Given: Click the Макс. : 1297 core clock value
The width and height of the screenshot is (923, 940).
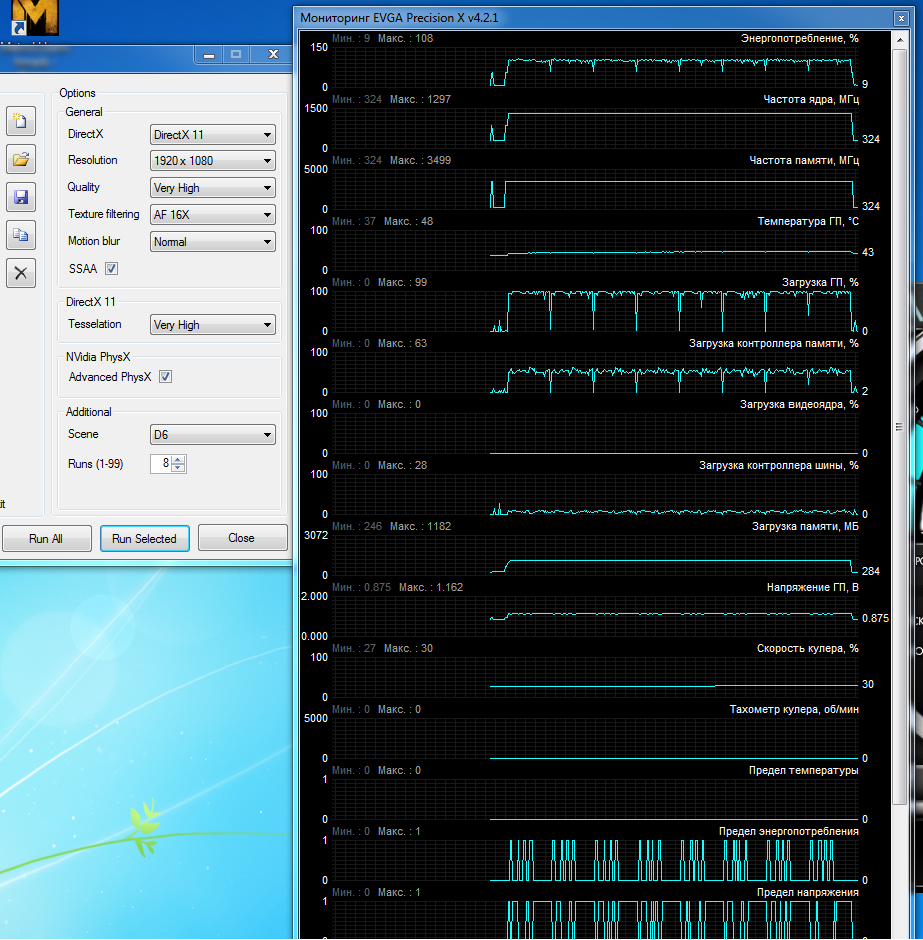Looking at the screenshot, I should click(x=420, y=100).
